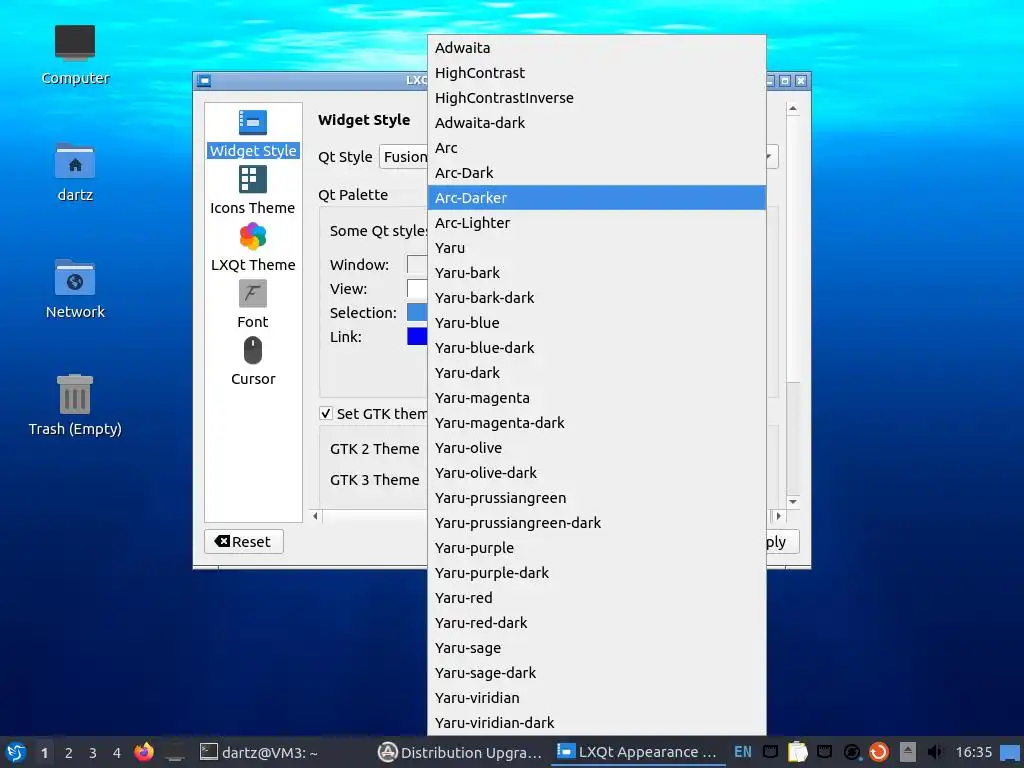Toggle Set GTK themes checkbox
This screenshot has height=768, width=1024.
point(326,413)
